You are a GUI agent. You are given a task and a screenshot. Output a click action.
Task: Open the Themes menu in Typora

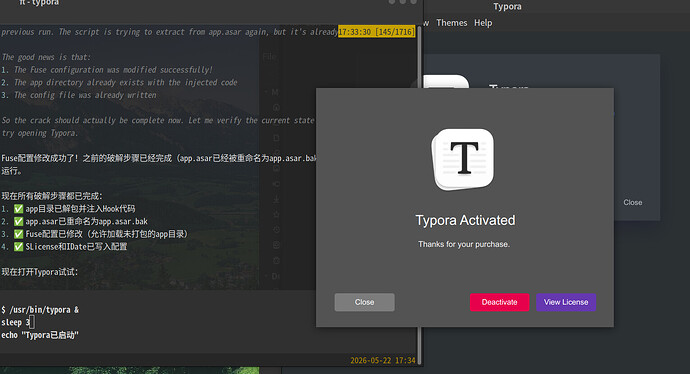pos(451,23)
